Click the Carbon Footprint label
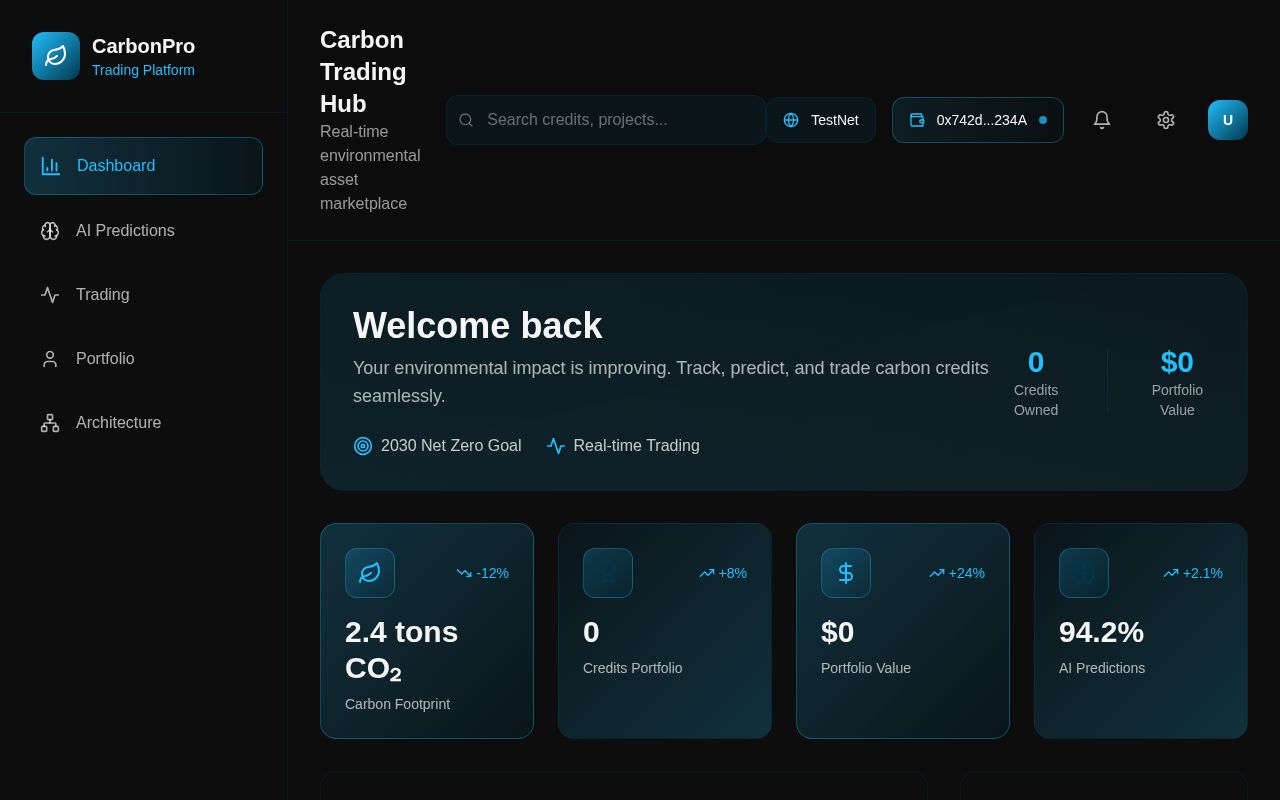The height and width of the screenshot is (800, 1280). (397, 704)
